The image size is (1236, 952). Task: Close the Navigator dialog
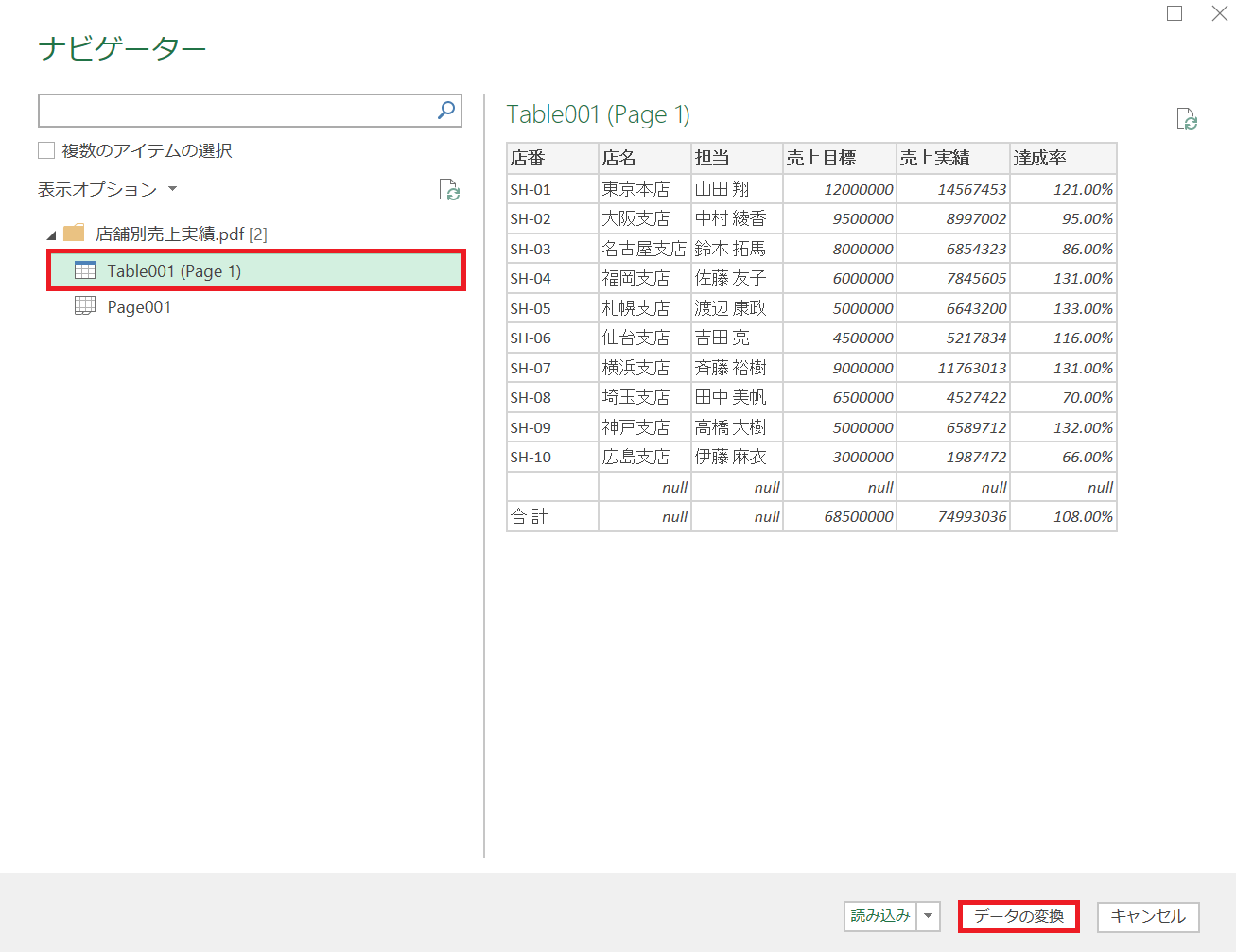point(1219,13)
